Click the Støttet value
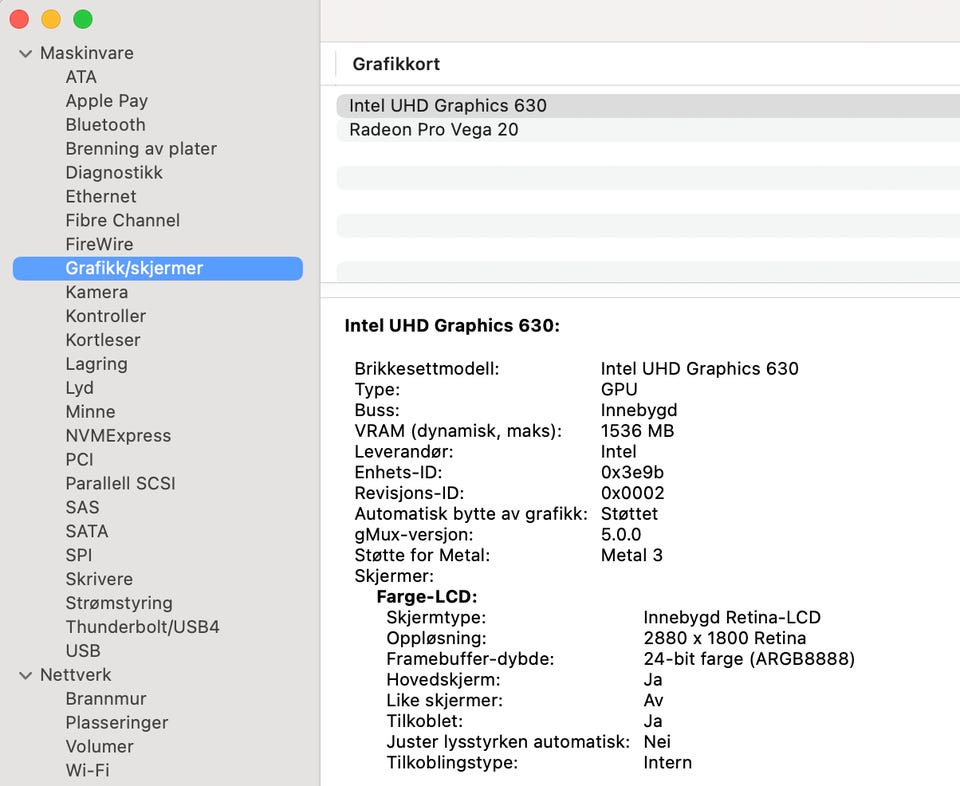The image size is (960, 786). (629, 514)
